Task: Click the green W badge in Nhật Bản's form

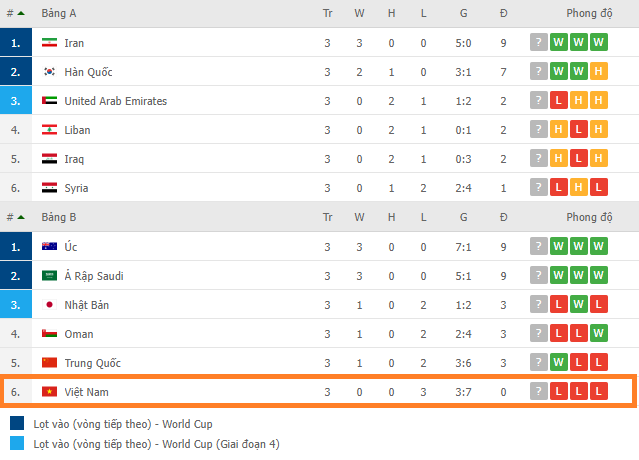Action: pos(578,304)
